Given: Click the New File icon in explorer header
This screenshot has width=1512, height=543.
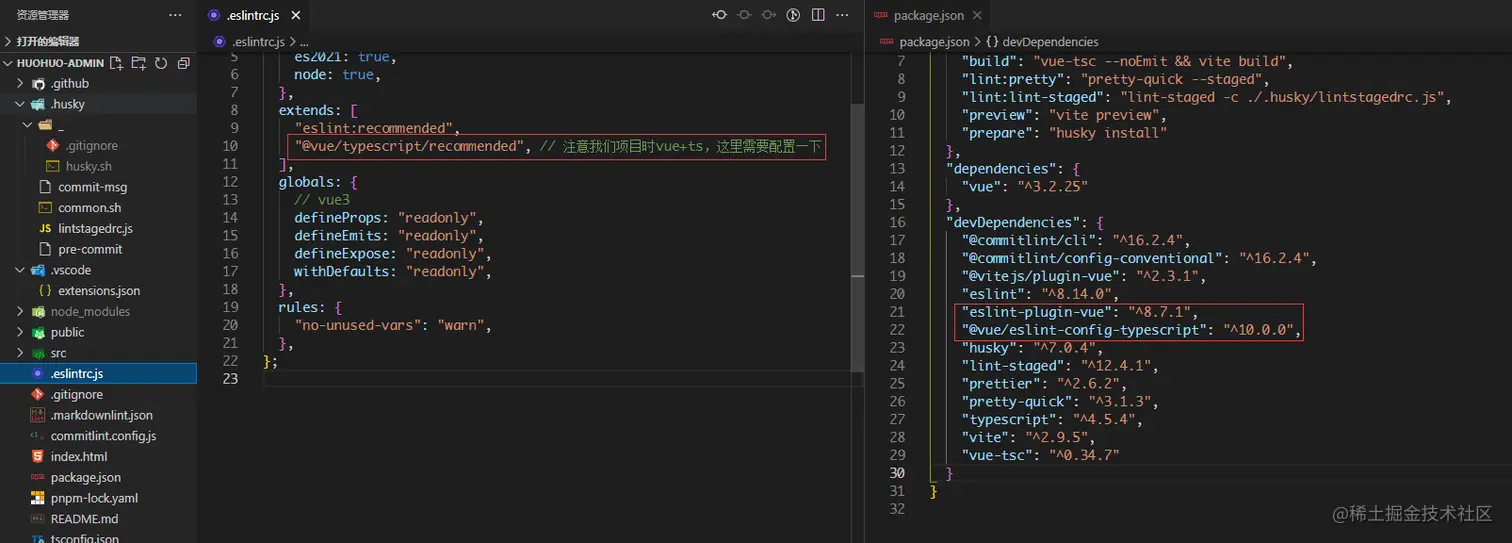Looking at the screenshot, I should pos(116,63).
